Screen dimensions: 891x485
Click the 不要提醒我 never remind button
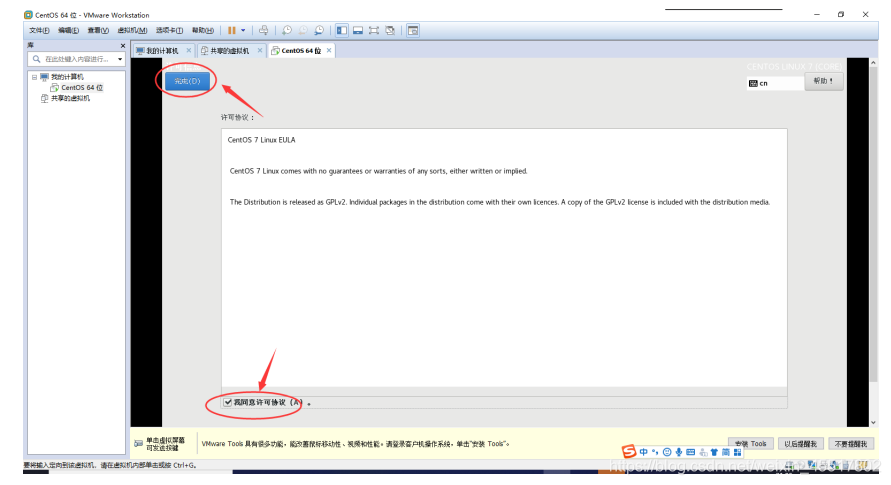(x=851, y=444)
